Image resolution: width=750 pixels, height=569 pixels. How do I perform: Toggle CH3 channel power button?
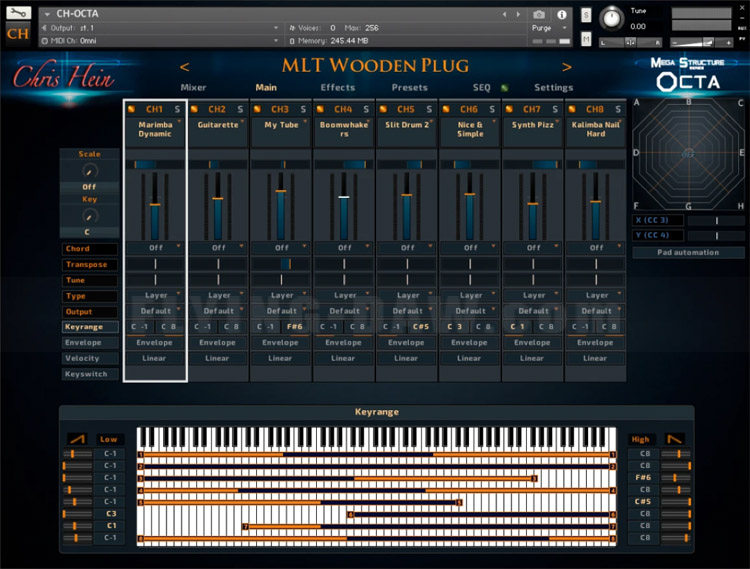pyautogui.click(x=257, y=109)
